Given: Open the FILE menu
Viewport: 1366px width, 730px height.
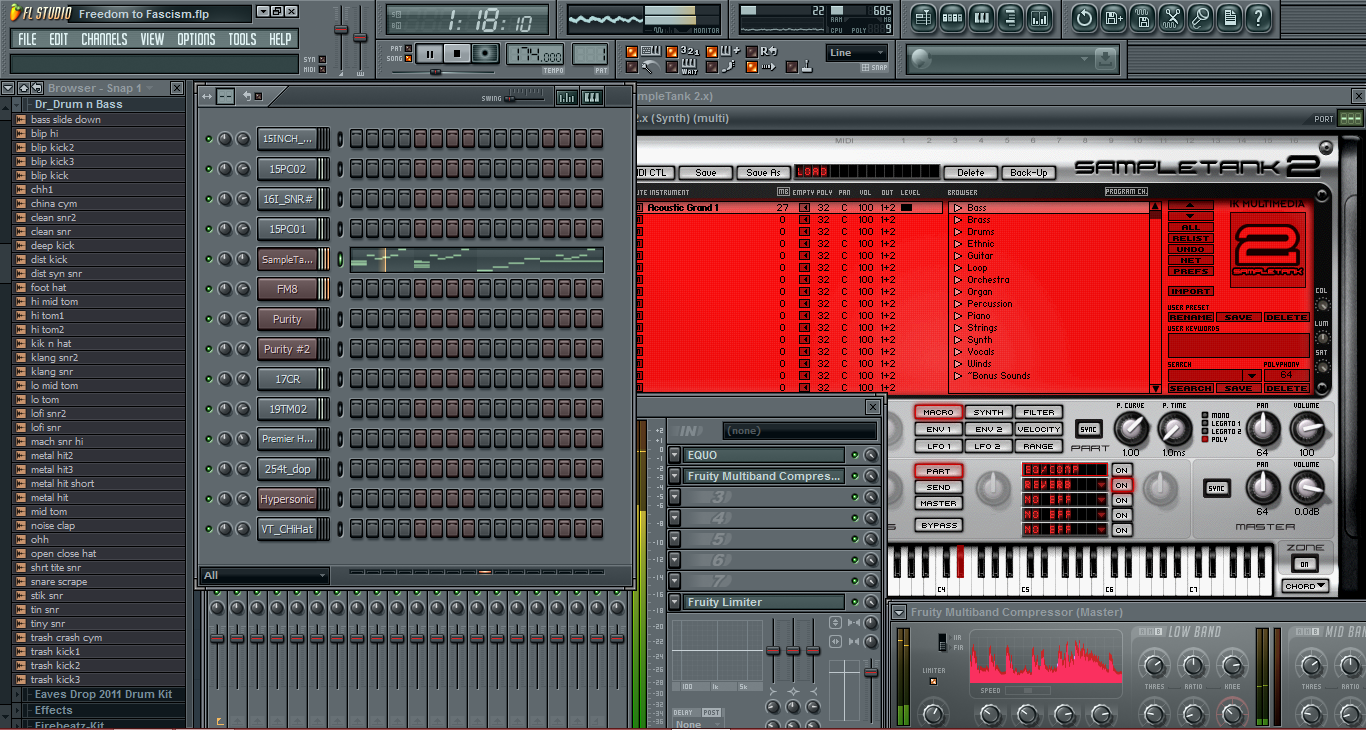Looking at the screenshot, I should pos(27,39).
